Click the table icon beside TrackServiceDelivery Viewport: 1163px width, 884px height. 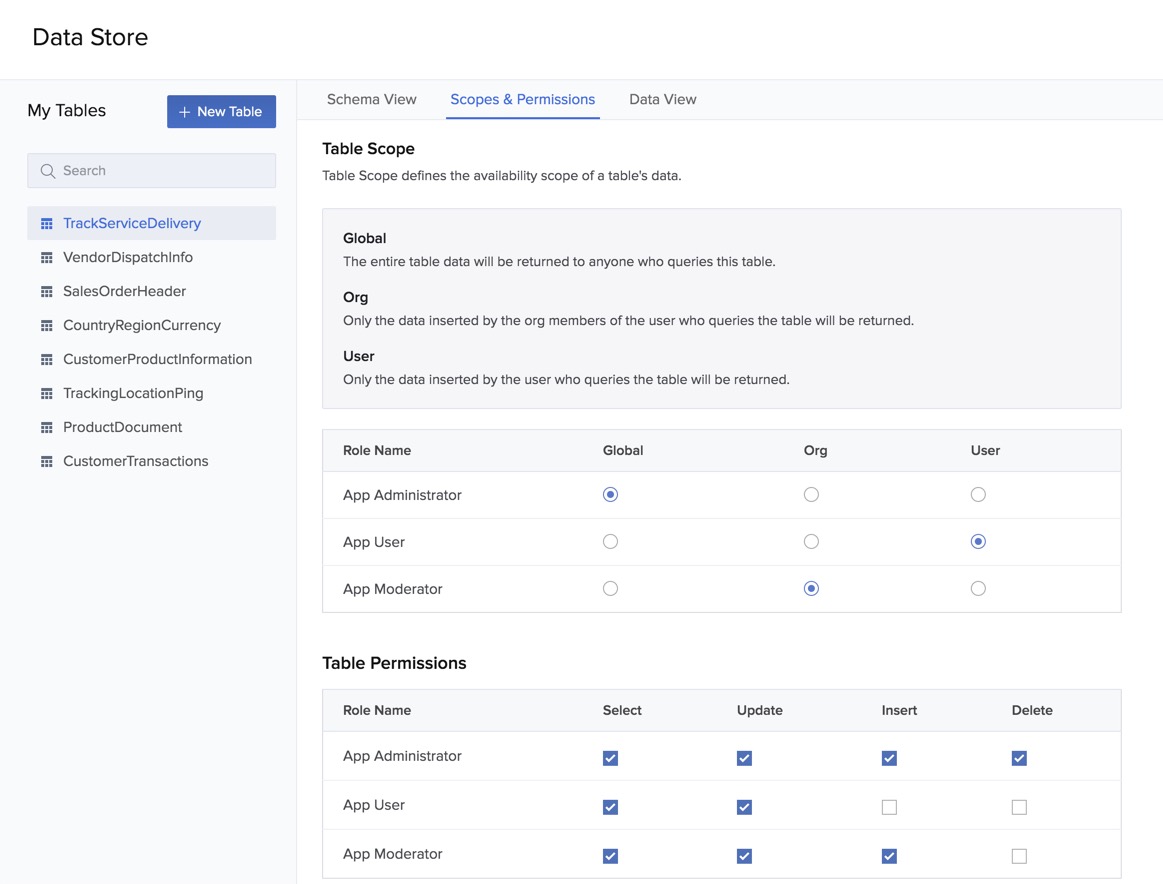[x=46, y=222]
